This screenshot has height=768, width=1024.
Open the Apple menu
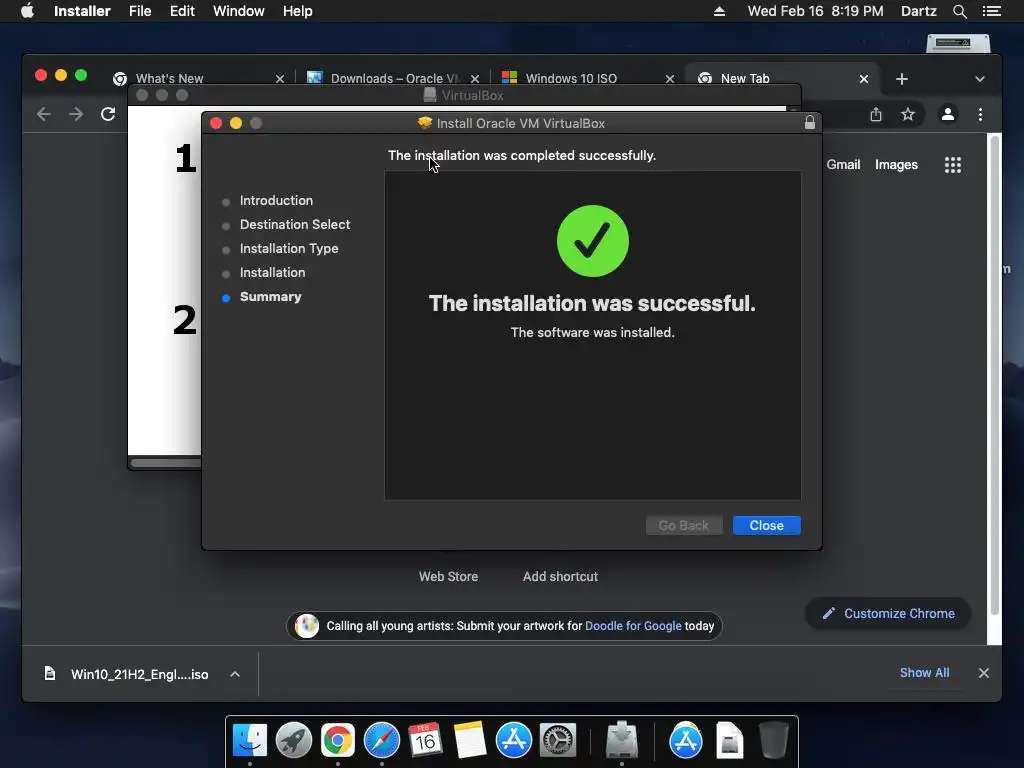tap(27, 11)
